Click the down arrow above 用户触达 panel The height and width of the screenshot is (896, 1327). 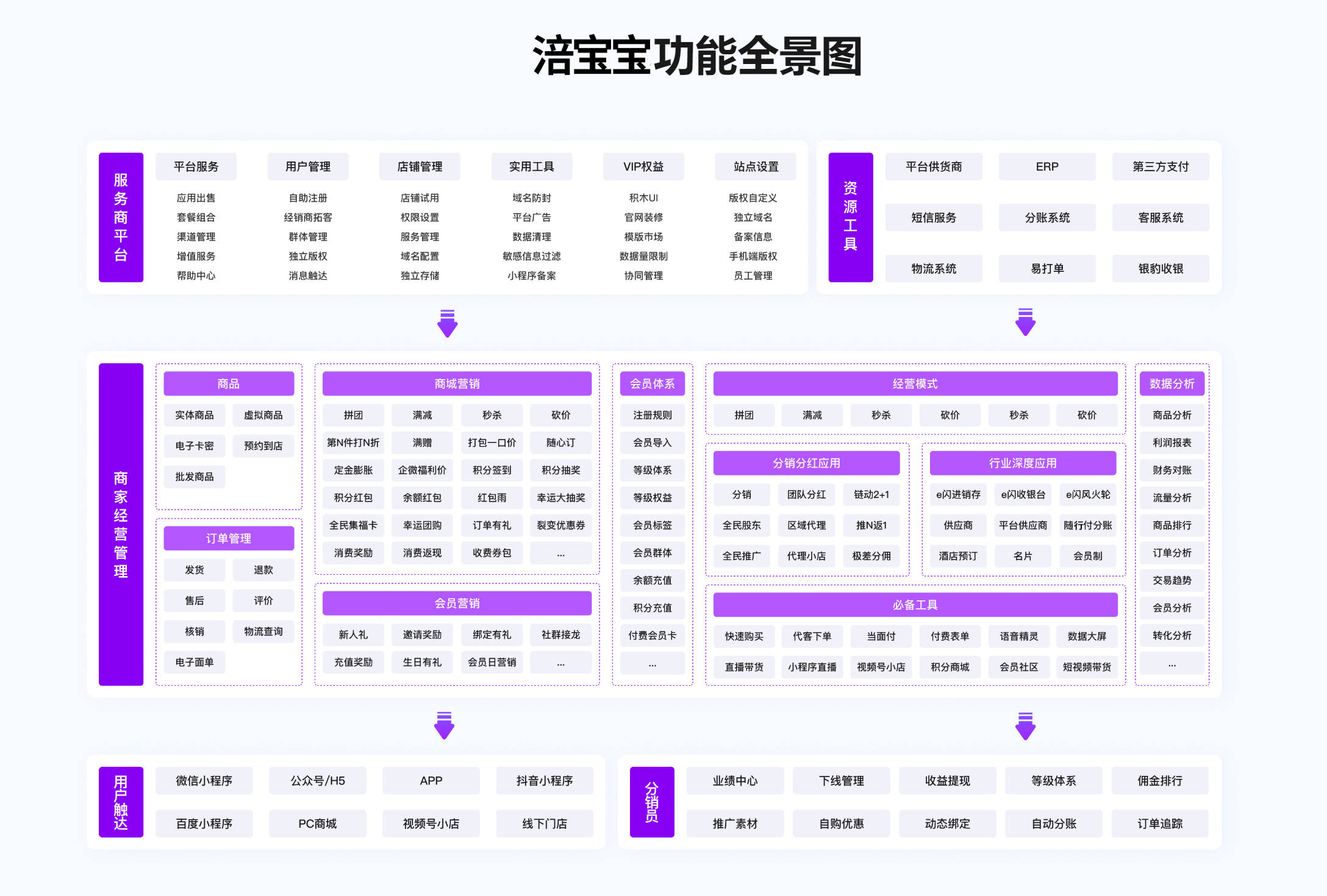[x=444, y=725]
